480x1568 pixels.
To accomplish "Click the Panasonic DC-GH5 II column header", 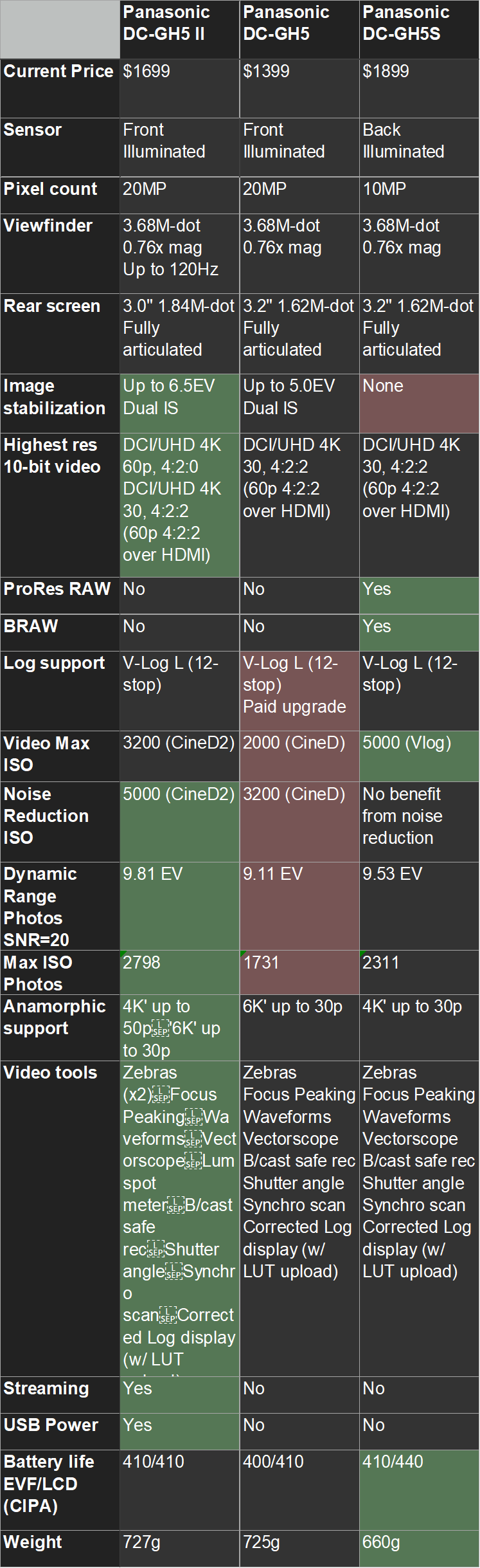I will [x=179, y=30].
